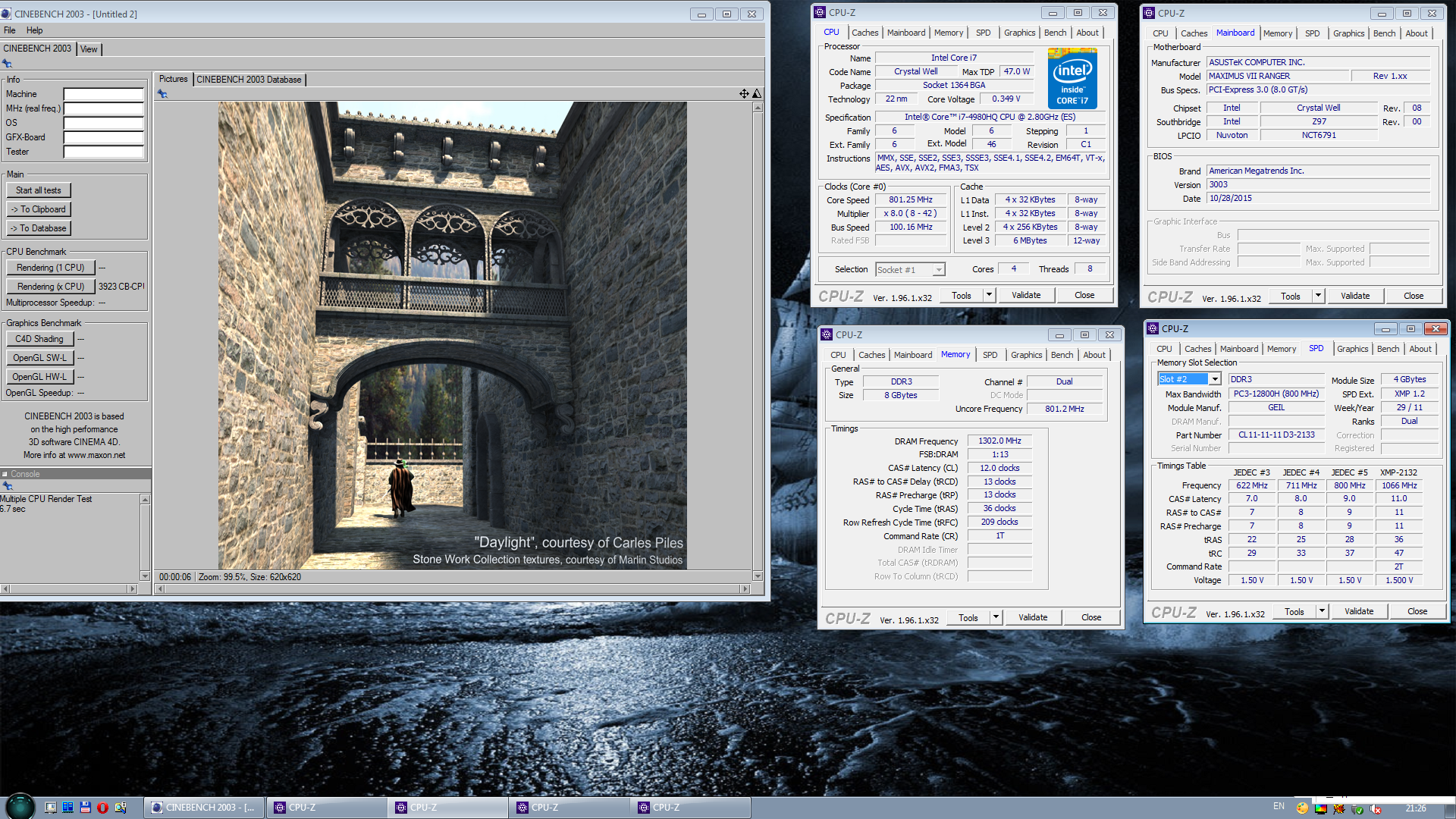The width and height of the screenshot is (1456, 819).
Task: Click the floppy disk quick launch icon
Action: (85, 808)
